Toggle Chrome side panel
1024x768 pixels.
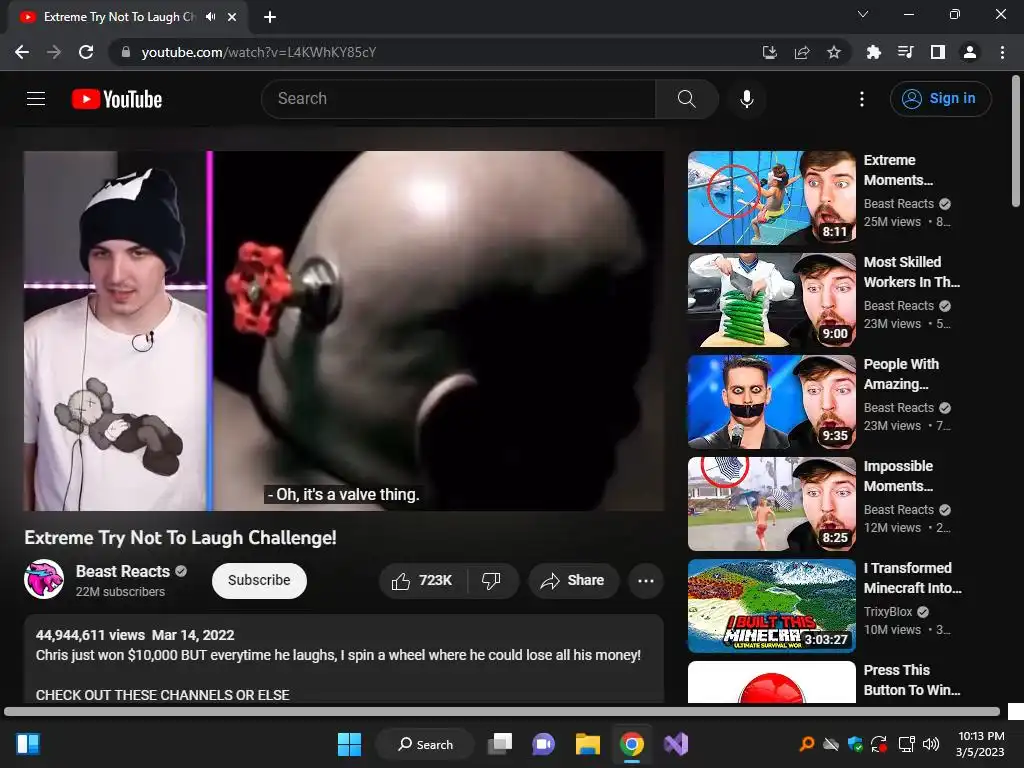tap(938, 52)
